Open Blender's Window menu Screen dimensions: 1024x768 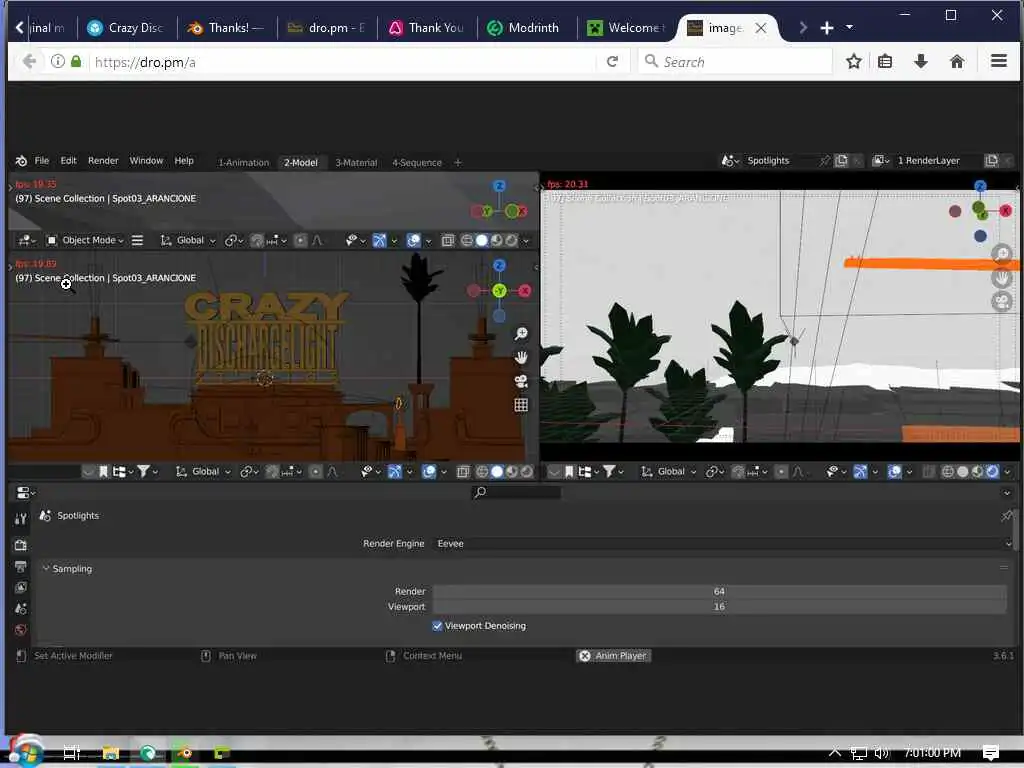click(146, 161)
